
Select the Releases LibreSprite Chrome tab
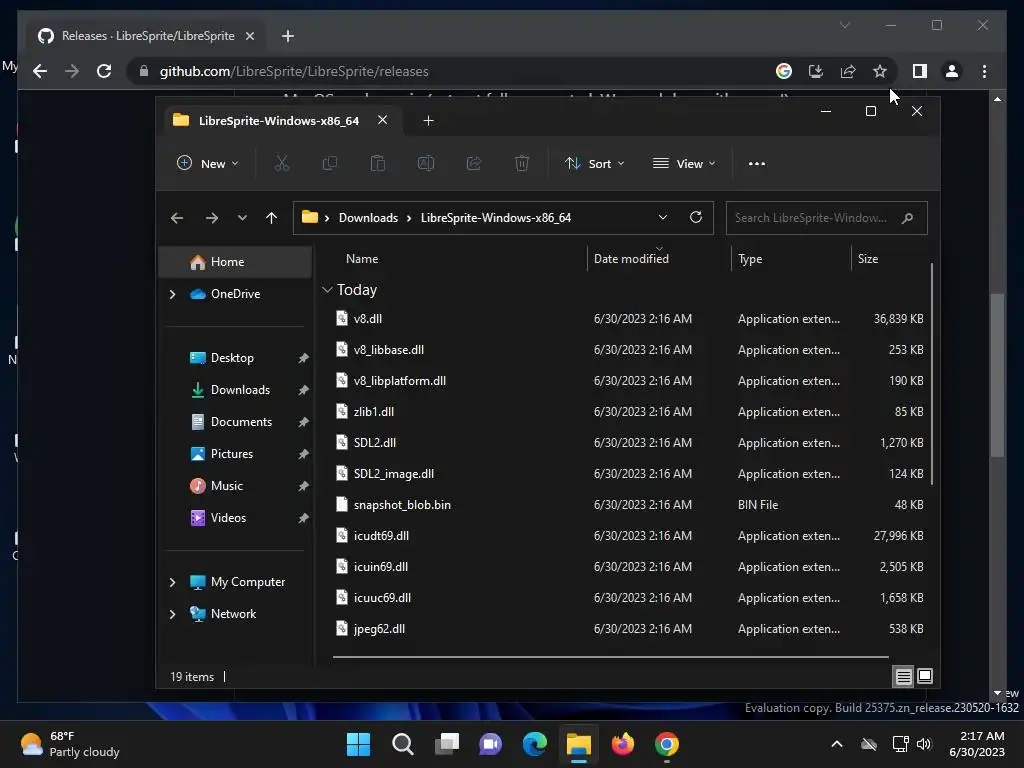click(148, 36)
